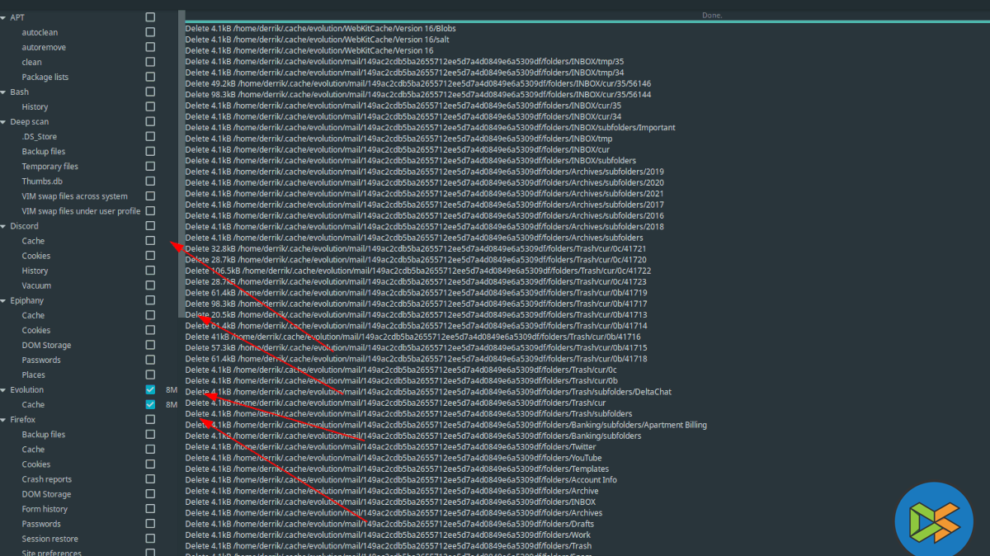
Task: Enable the autoremove checkbox
Action: pos(150,47)
